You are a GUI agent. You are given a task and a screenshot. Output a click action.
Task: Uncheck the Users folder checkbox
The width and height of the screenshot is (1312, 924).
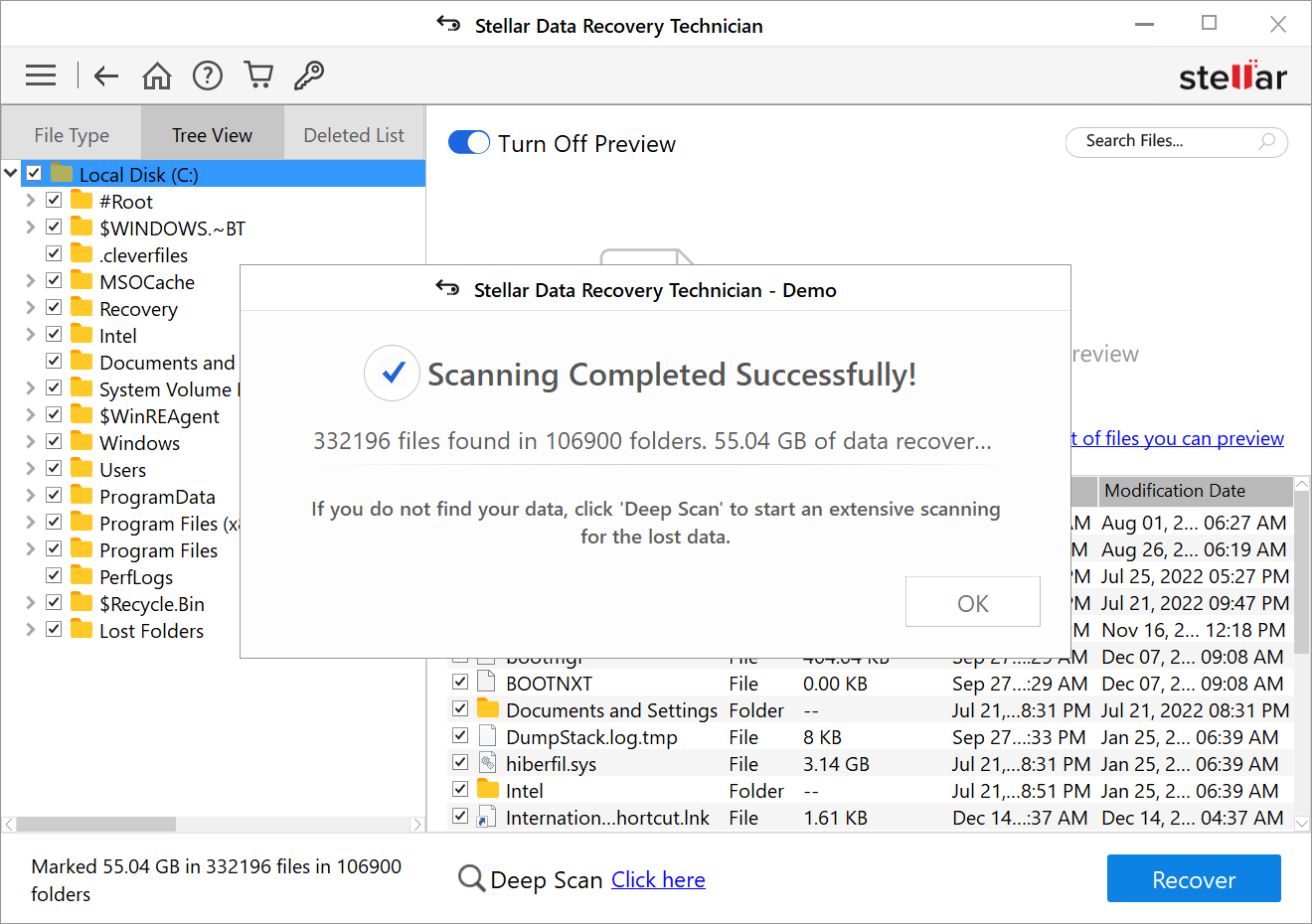tap(54, 468)
